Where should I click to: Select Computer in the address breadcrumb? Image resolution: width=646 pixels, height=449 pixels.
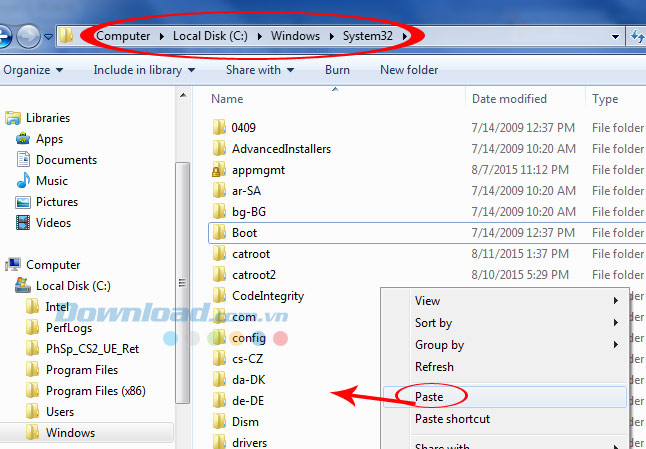pyautogui.click(x=123, y=36)
